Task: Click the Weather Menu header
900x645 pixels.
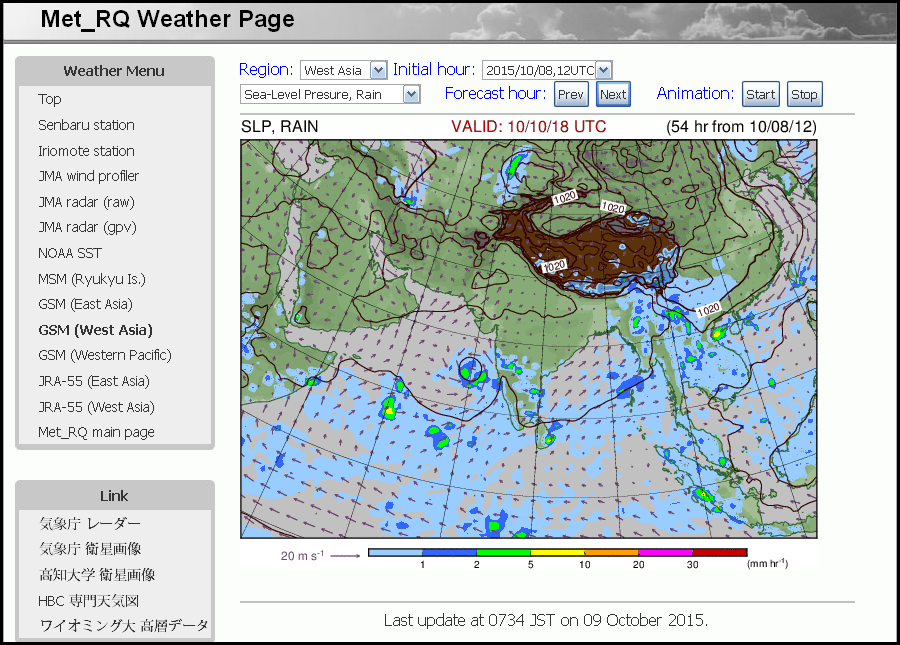Action: pos(114,71)
